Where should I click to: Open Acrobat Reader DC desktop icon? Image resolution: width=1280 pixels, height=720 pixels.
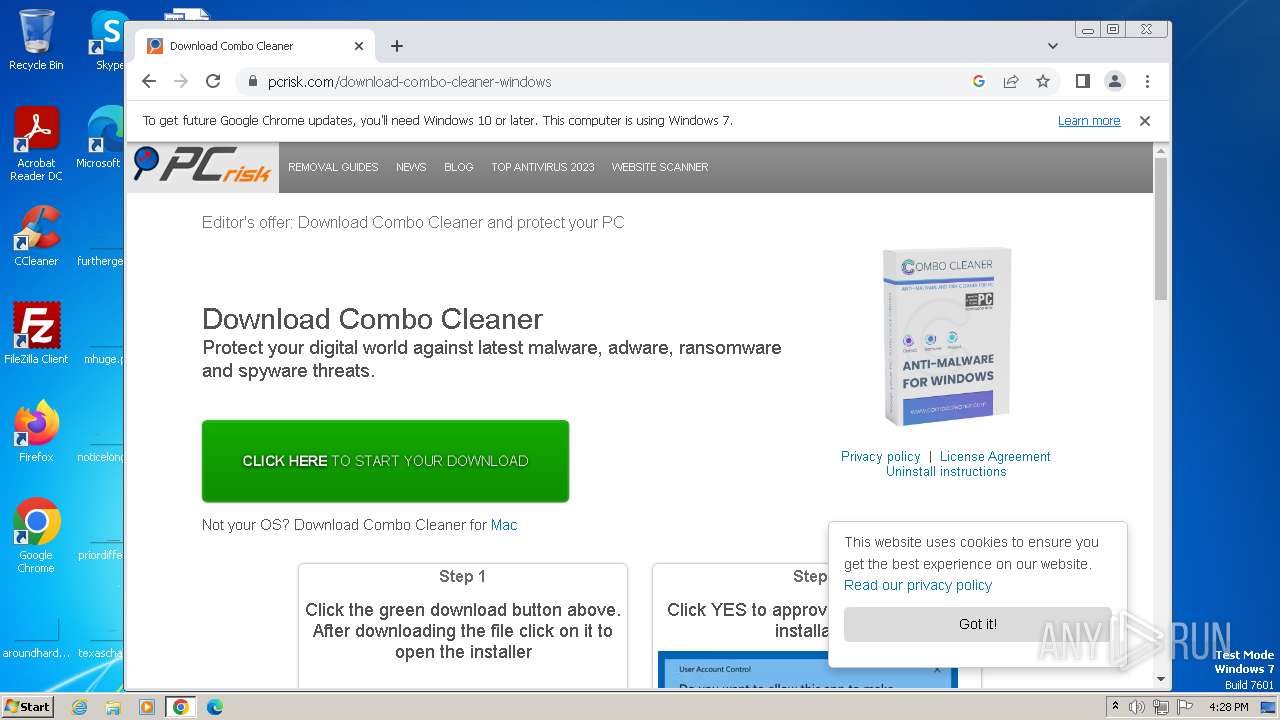point(36,144)
